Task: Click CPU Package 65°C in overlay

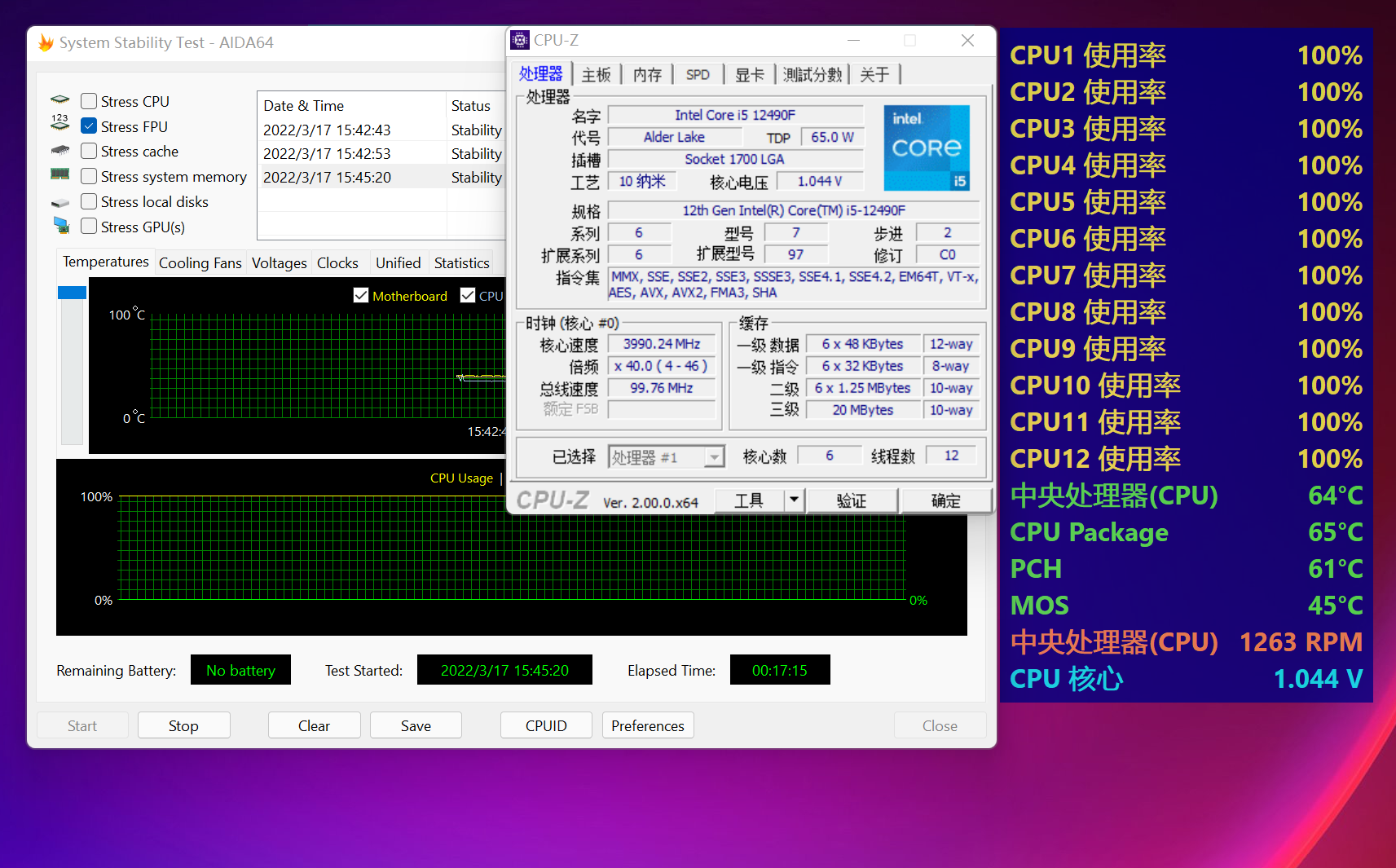Action: tap(1186, 532)
